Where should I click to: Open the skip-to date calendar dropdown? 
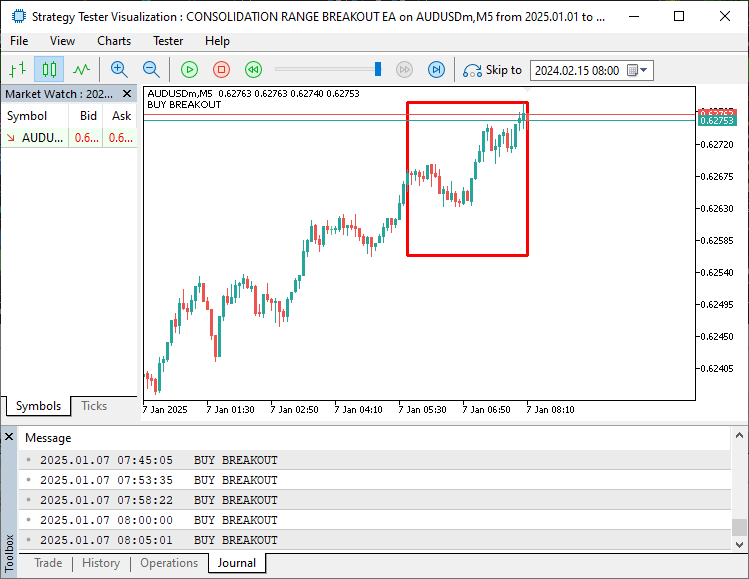pyautogui.click(x=643, y=70)
